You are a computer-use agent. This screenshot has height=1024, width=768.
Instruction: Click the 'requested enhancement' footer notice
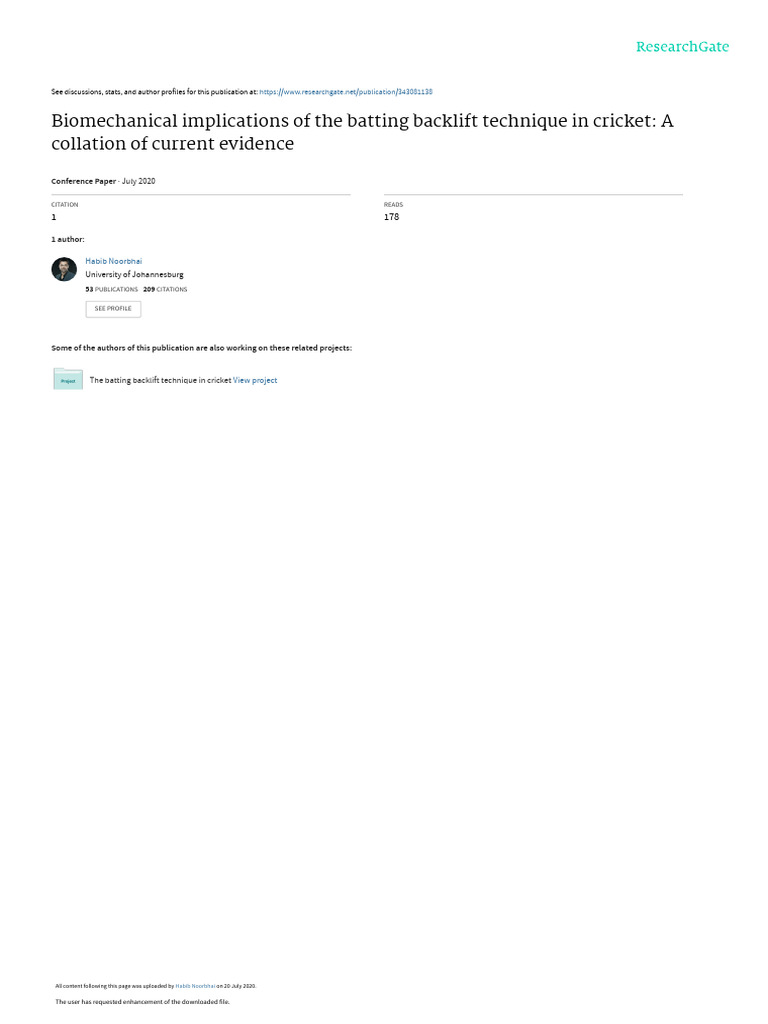point(142,1001)
